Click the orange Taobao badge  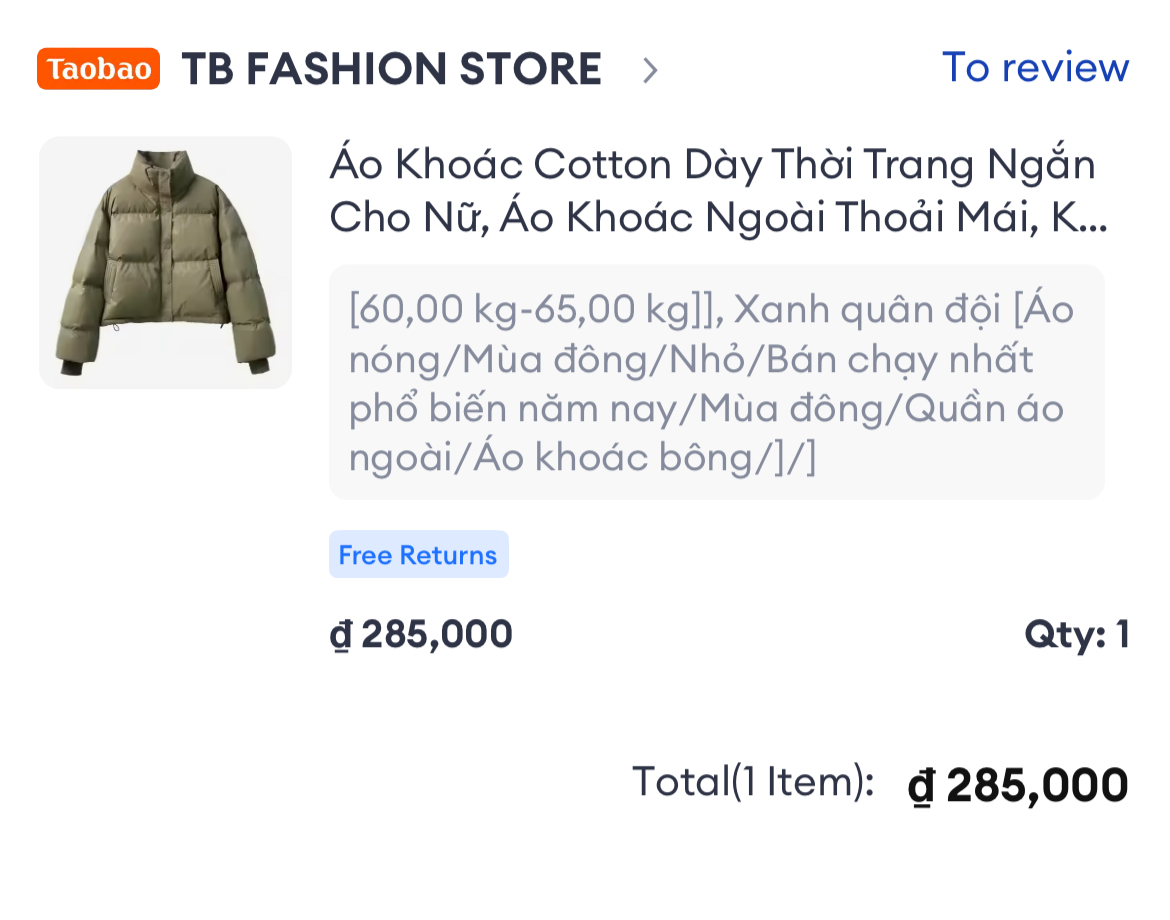tap(98, 69)
